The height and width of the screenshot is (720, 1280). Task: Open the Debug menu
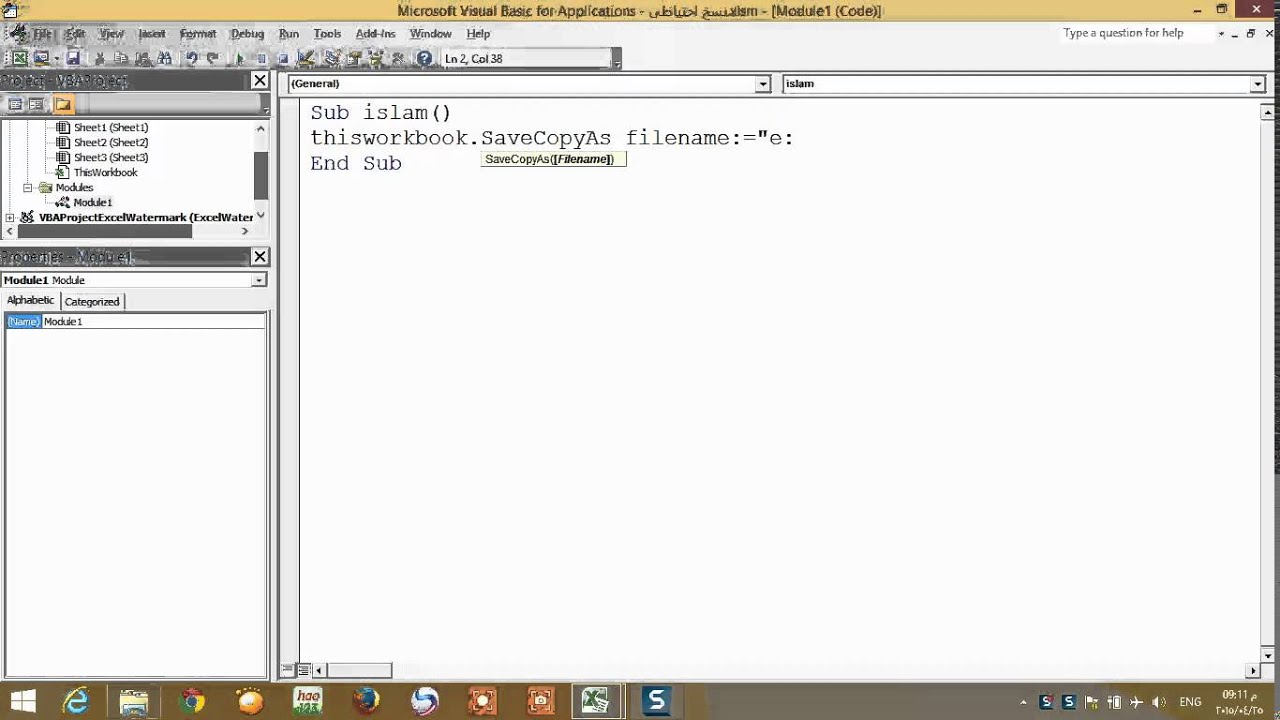click(247, 33)
